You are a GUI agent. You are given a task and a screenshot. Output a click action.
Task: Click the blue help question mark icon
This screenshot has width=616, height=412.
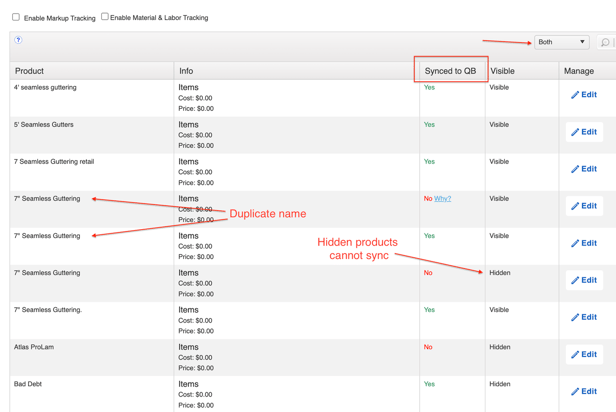18,40
